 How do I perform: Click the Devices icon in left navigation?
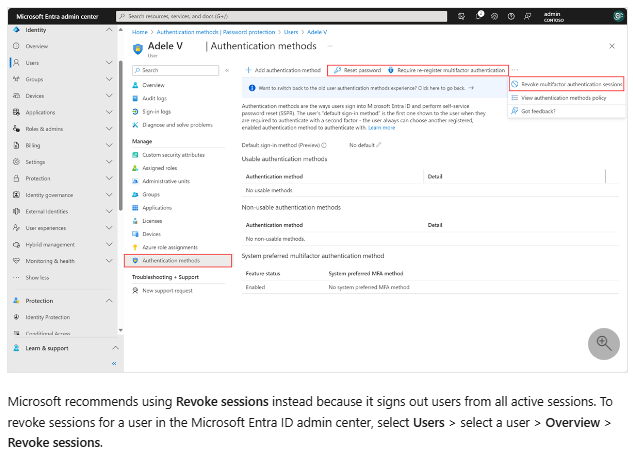click(x=16, y=96)
